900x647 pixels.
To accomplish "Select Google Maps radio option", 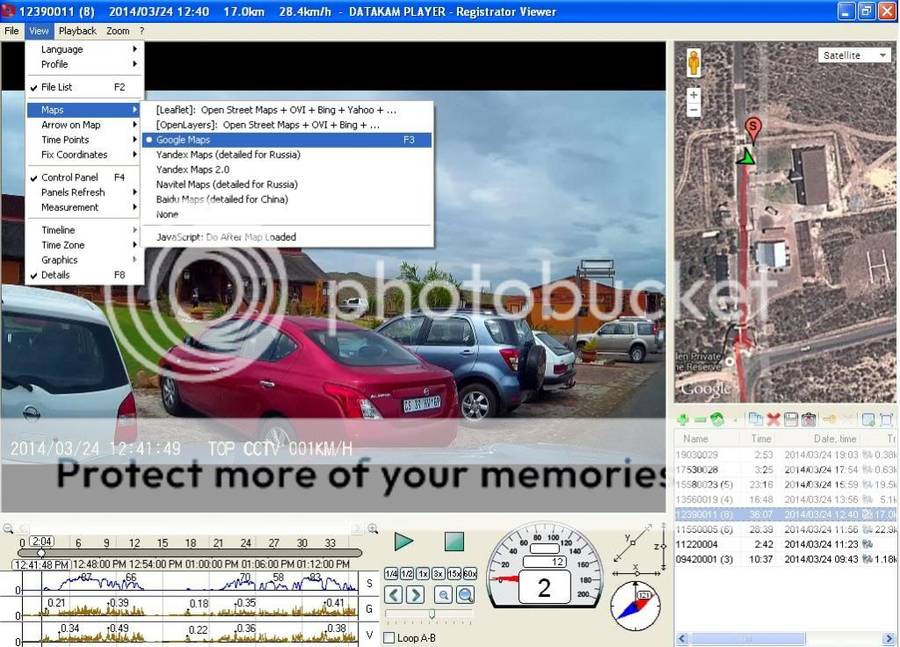I will point(183,140).
